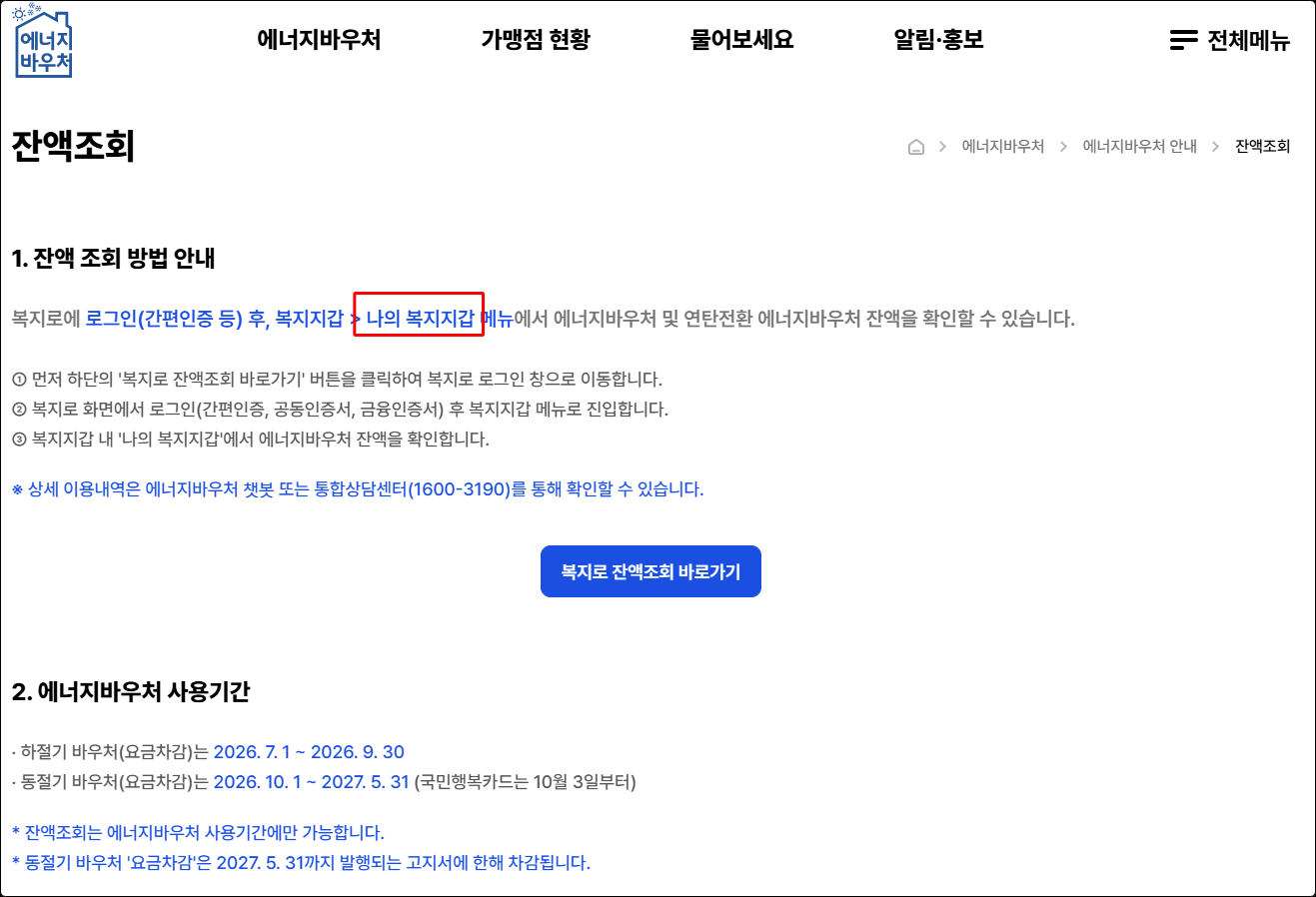Open the 에너지바우처 top menu
Image resolution: width=1316 pixels, height=897 pixels.
click(x=319, y=40)
